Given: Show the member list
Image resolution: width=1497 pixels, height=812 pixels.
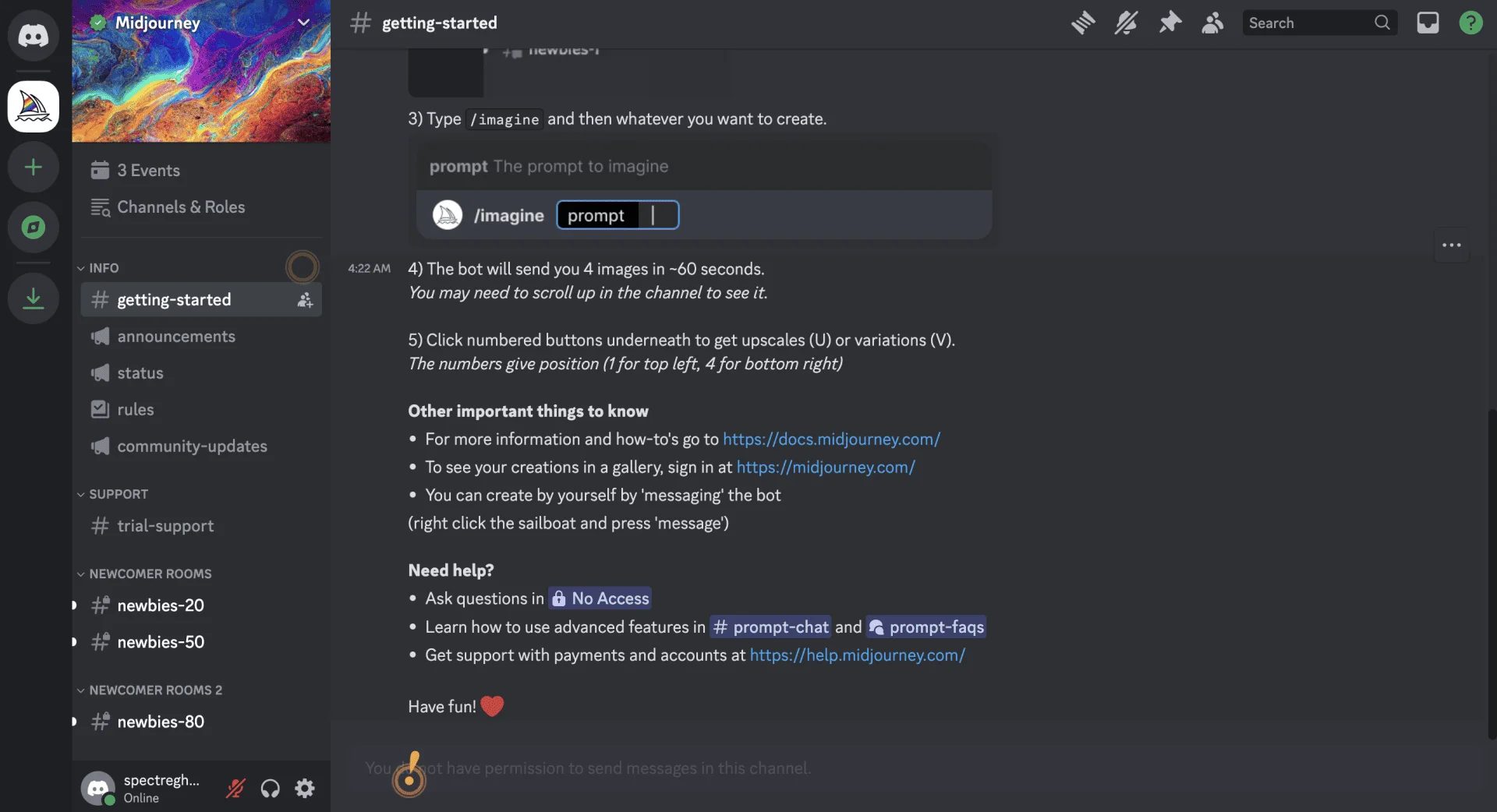Looking at the screenshot, I should pos(1212,23).
